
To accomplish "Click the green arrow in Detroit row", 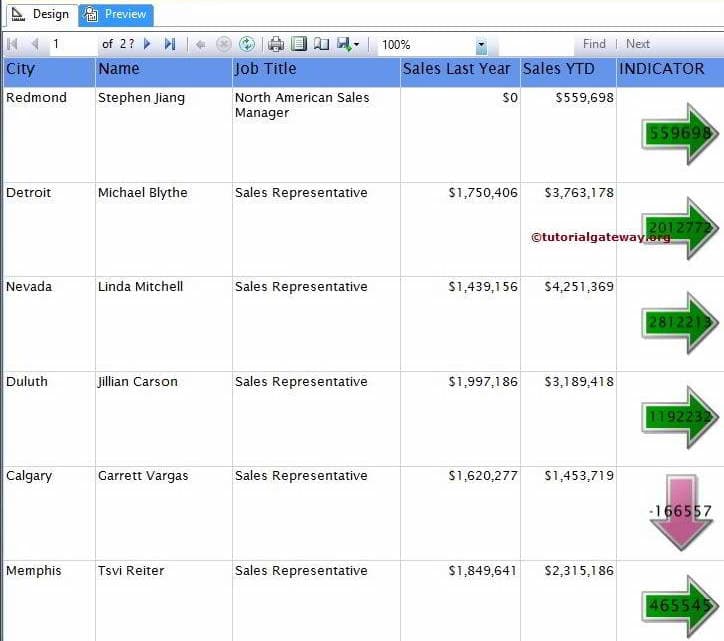I will coord(680,228).
